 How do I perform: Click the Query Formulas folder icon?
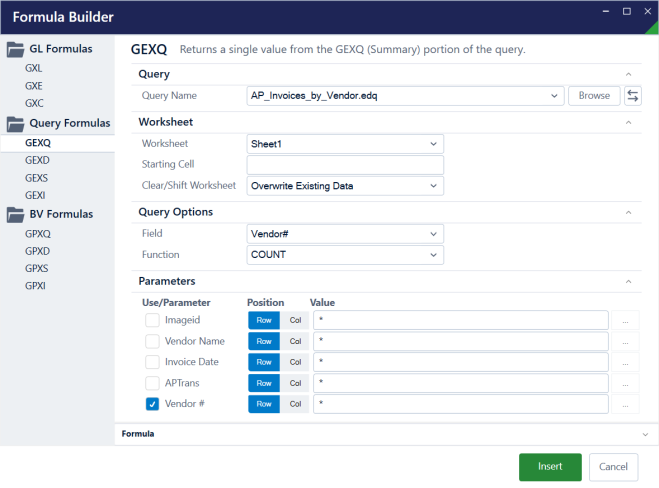[17, 124]
